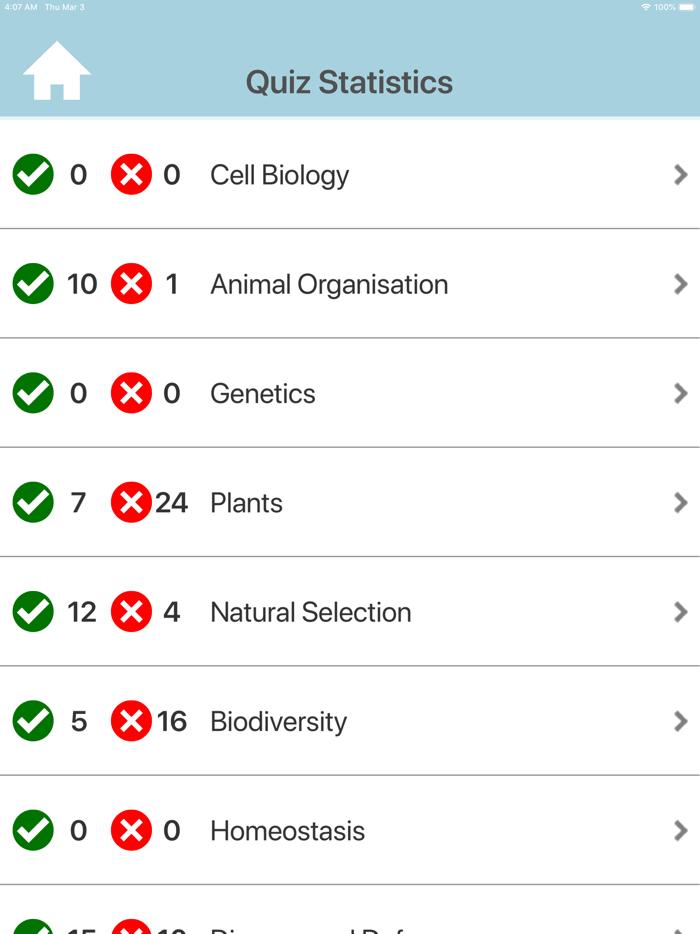Click the green correct-answers icon for Plants

32,502
